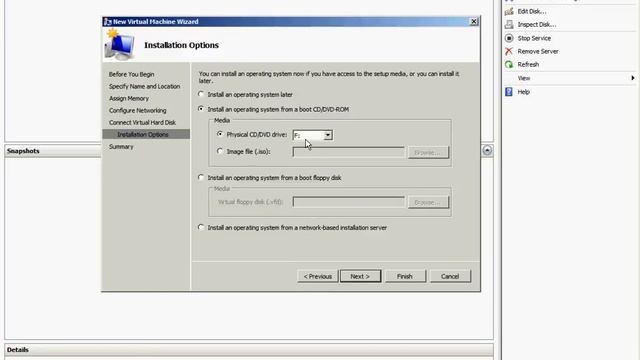Image resolution: width=640 pixels, height=360 pixels.
Task: Click Browse button for virtual floppy disk
Action: coord(428,202)
